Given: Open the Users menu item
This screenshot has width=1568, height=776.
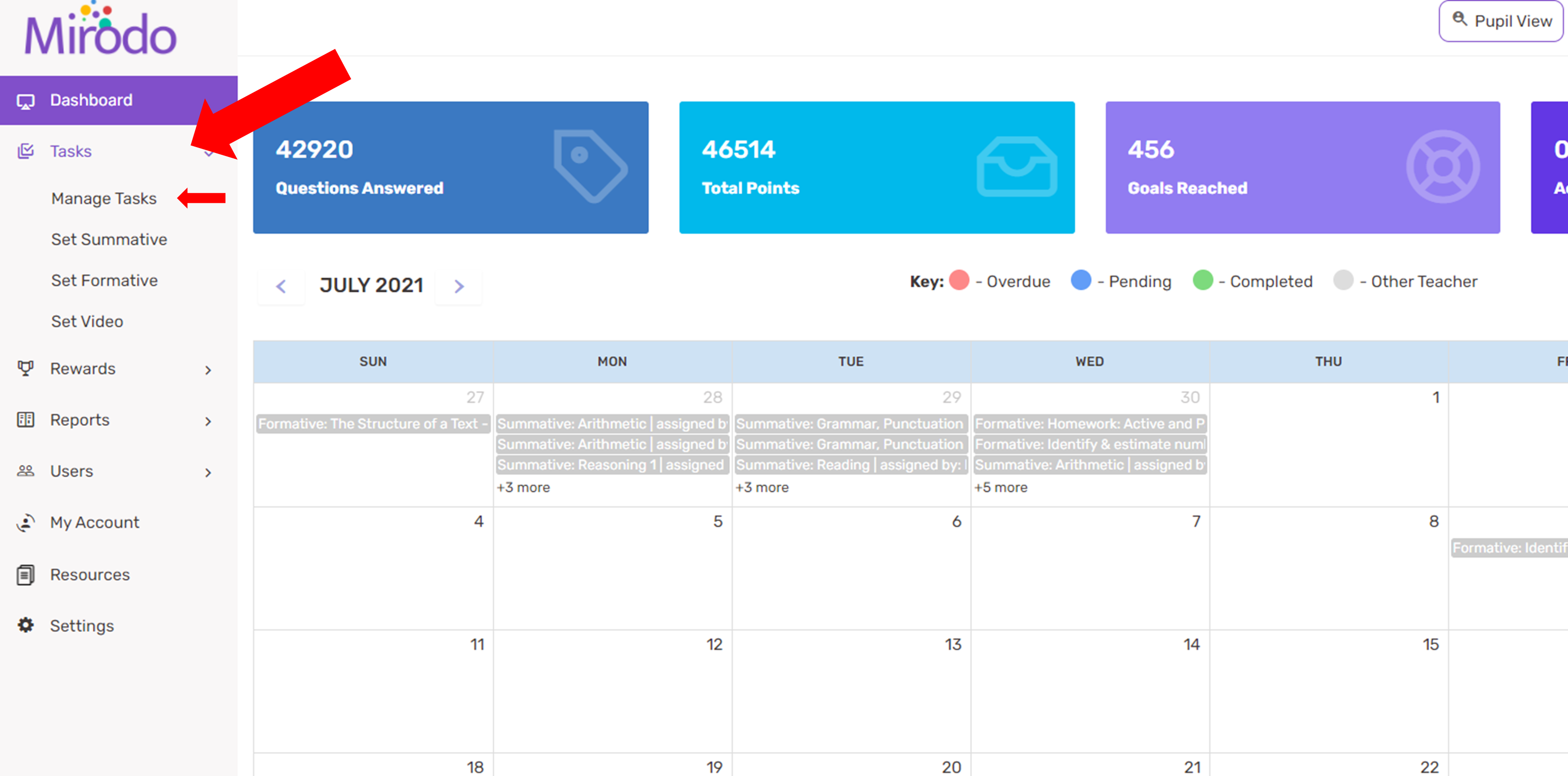Looking at the screenshot, I should coord(119,471).
